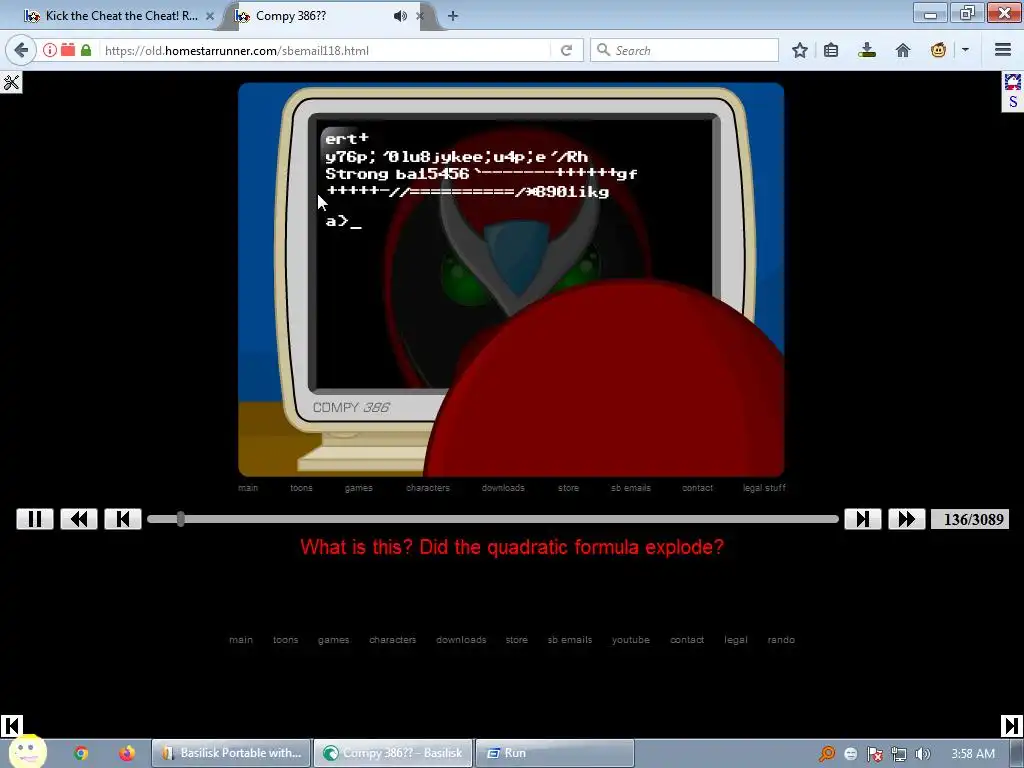Open 'main' in the bottom navigation

tap(241, 640)
